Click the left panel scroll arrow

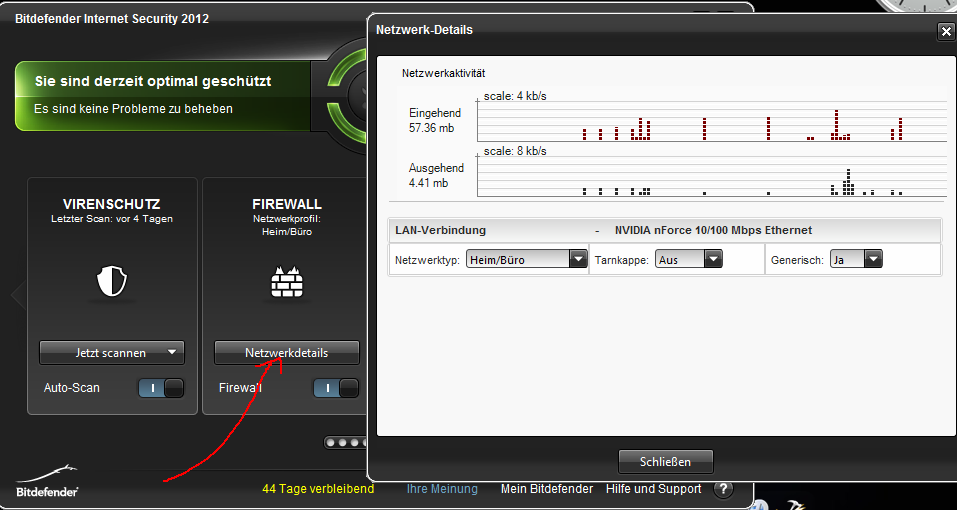click(x=18, y=295)
